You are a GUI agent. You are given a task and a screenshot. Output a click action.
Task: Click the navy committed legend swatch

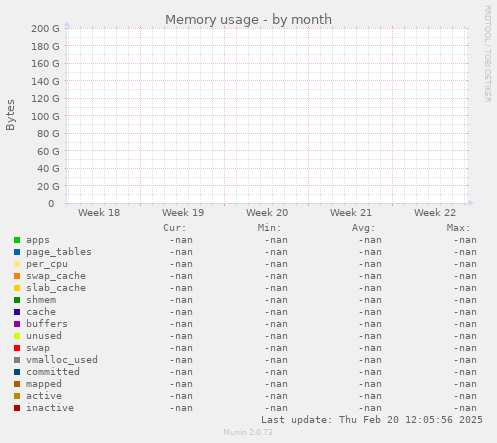(x=17, y=372)
